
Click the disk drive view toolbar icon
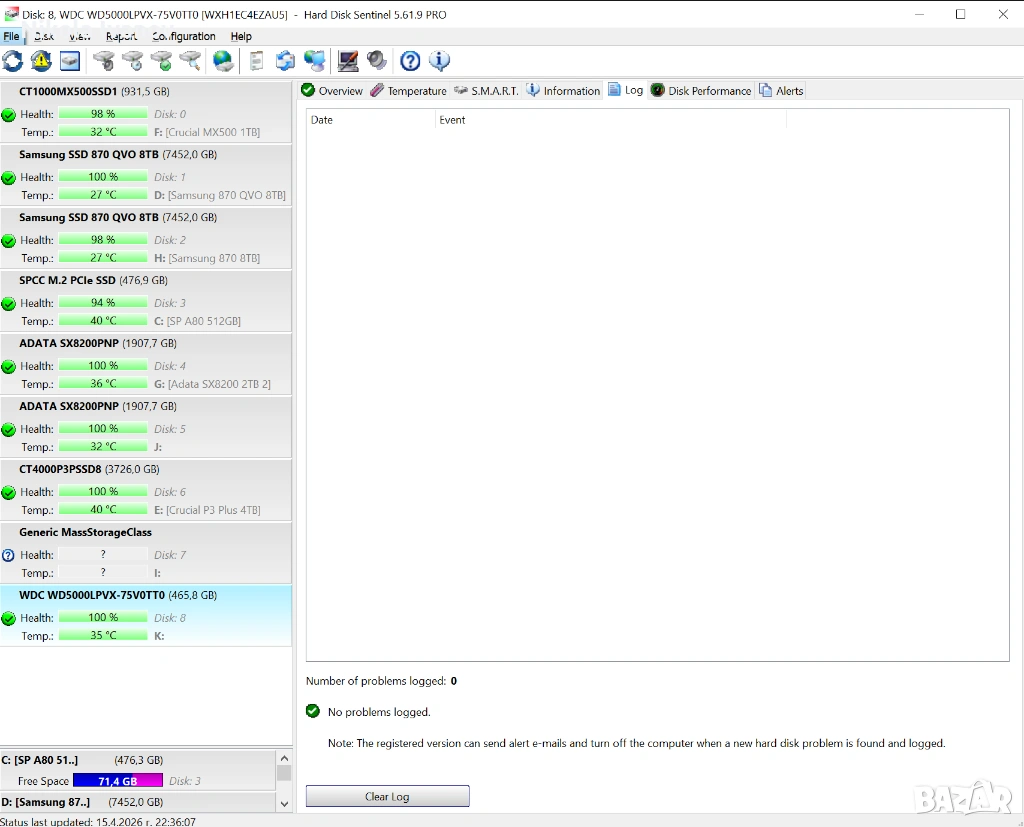pos(70,61)
